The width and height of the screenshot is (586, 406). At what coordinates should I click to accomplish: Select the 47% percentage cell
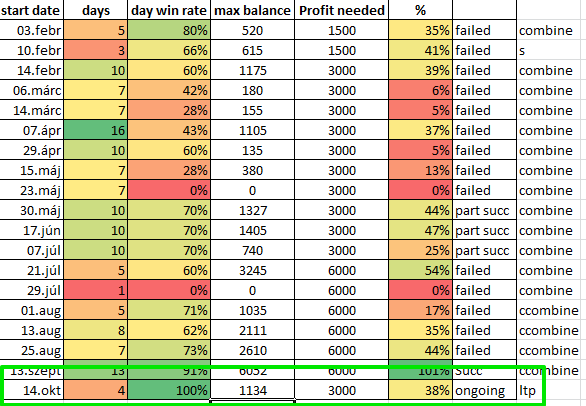pos(420,230)
